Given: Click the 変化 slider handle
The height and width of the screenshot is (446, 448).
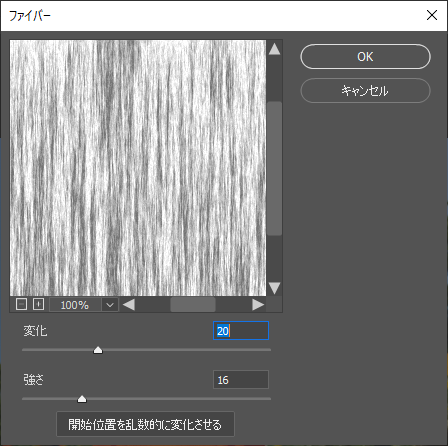Looking at the screenshot, I should [98, 350].
